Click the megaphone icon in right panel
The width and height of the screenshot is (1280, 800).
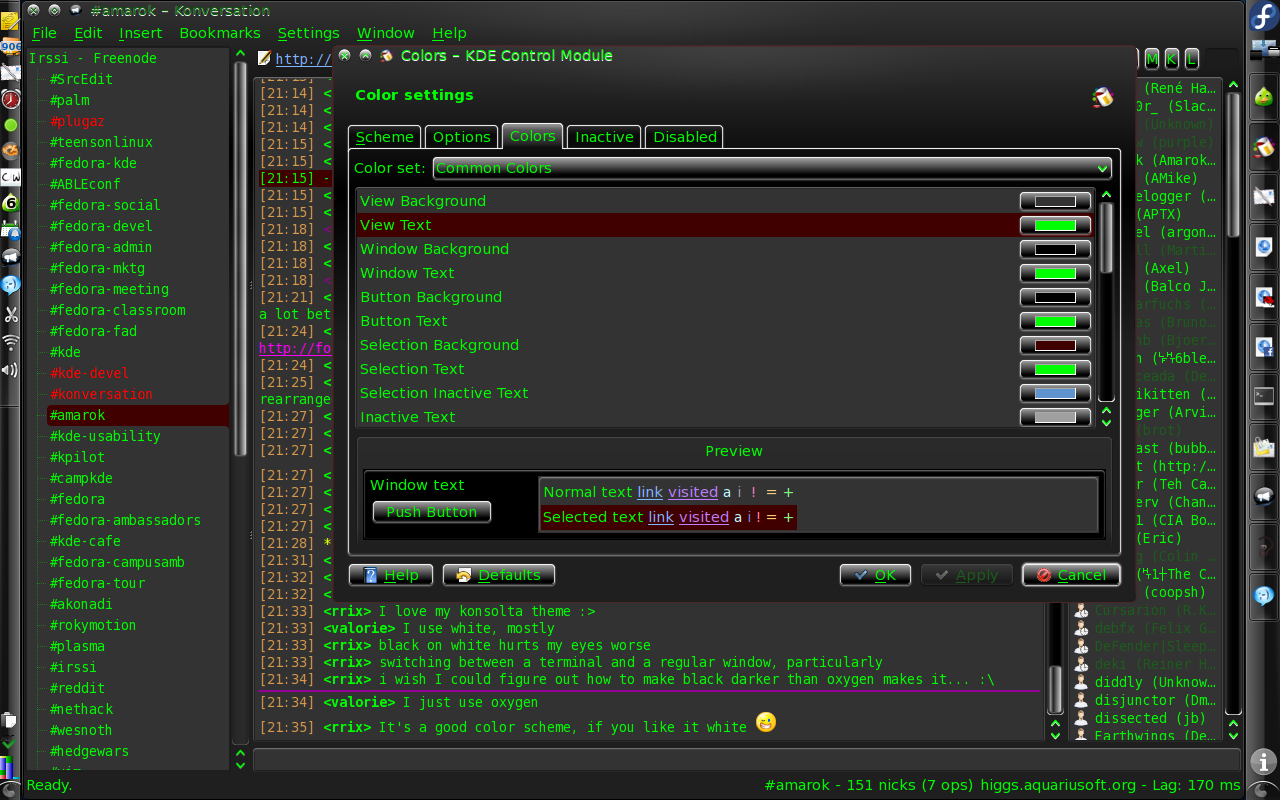tap(1263, 496)
